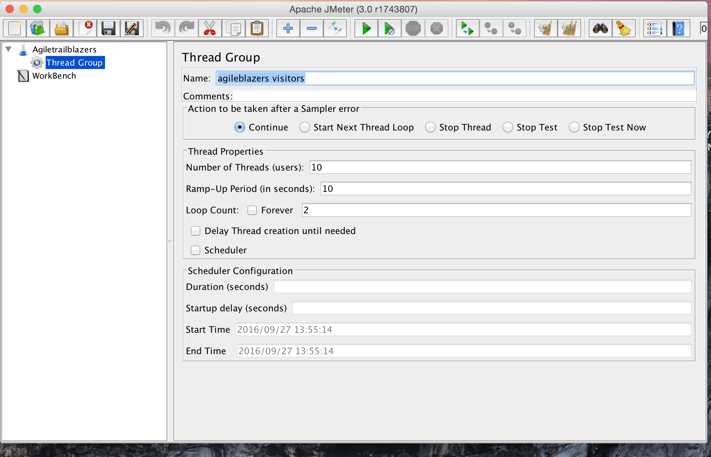Select the Stop Test Now radio button
This screenshot has width=711, height=457.
pos(574,127)
